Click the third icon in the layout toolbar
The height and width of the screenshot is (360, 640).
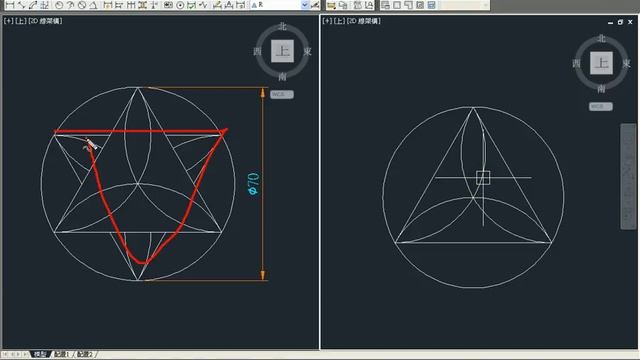[358, 5]
